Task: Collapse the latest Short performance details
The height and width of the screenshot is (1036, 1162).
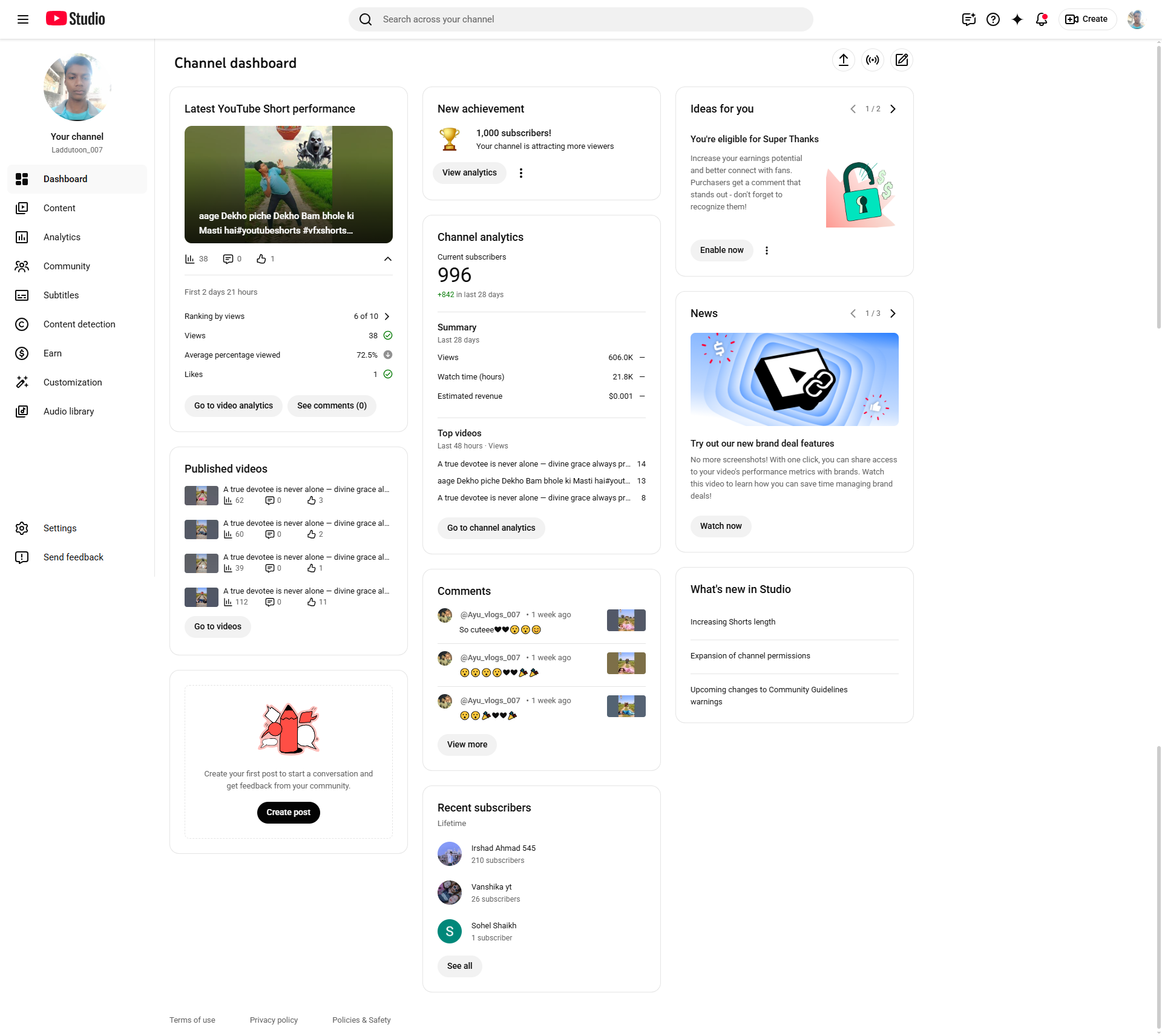Action: (x=388, y=259)
